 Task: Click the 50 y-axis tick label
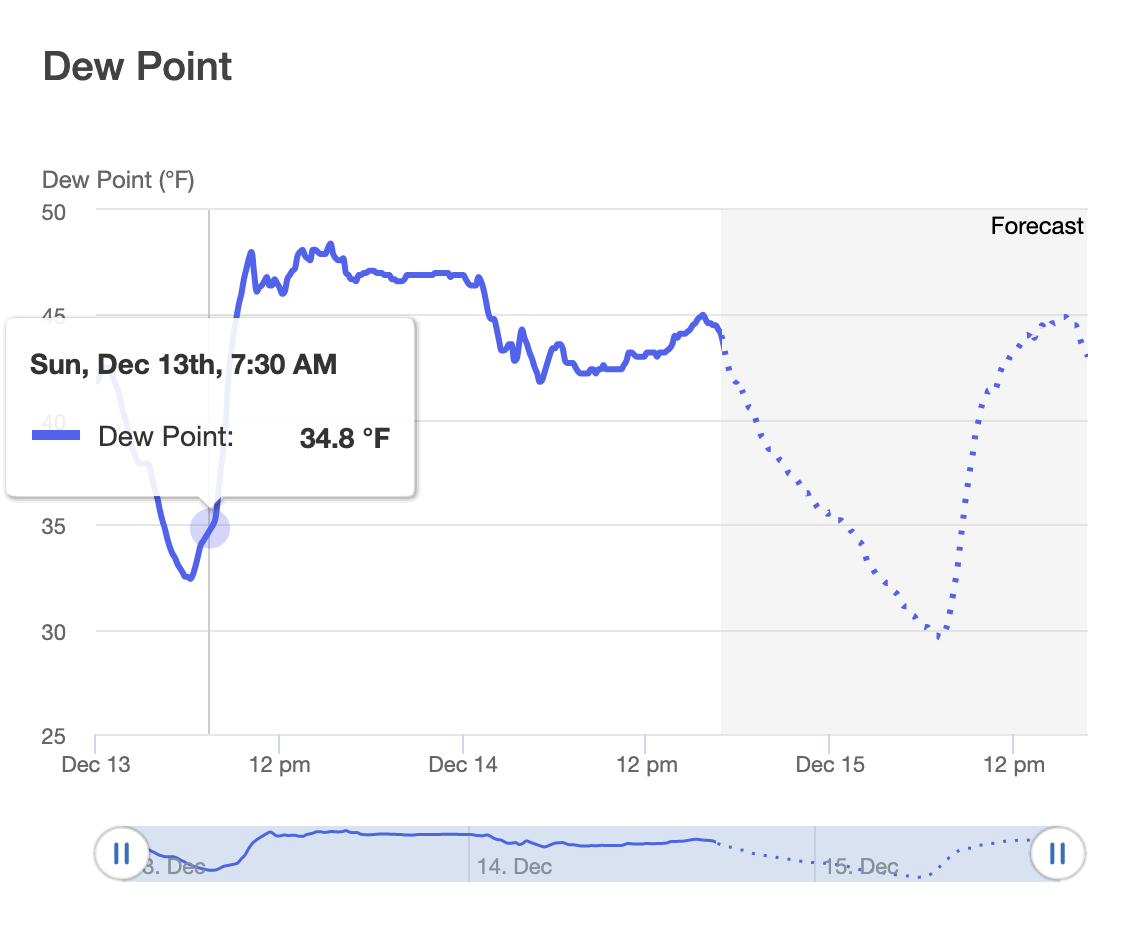coord(54,212)
